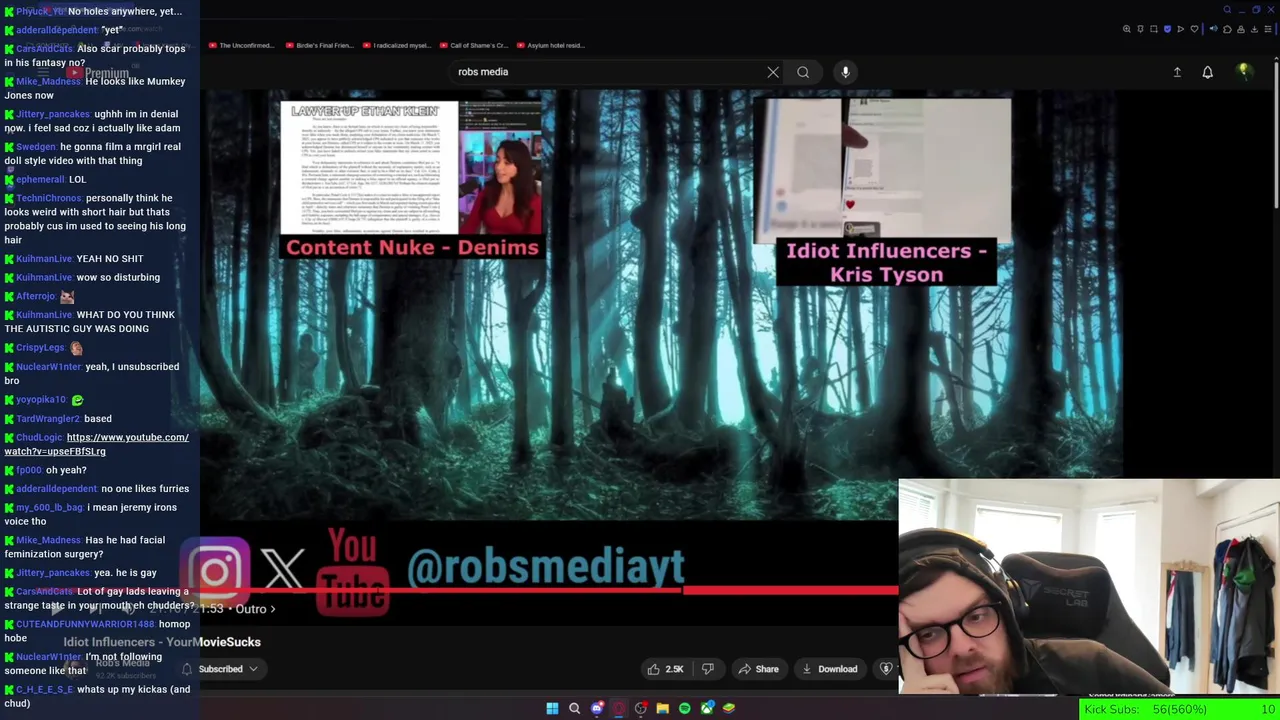Click username Swedgen in chat
This screenshot has width=1280, height=720.
(x=36, y=147)
